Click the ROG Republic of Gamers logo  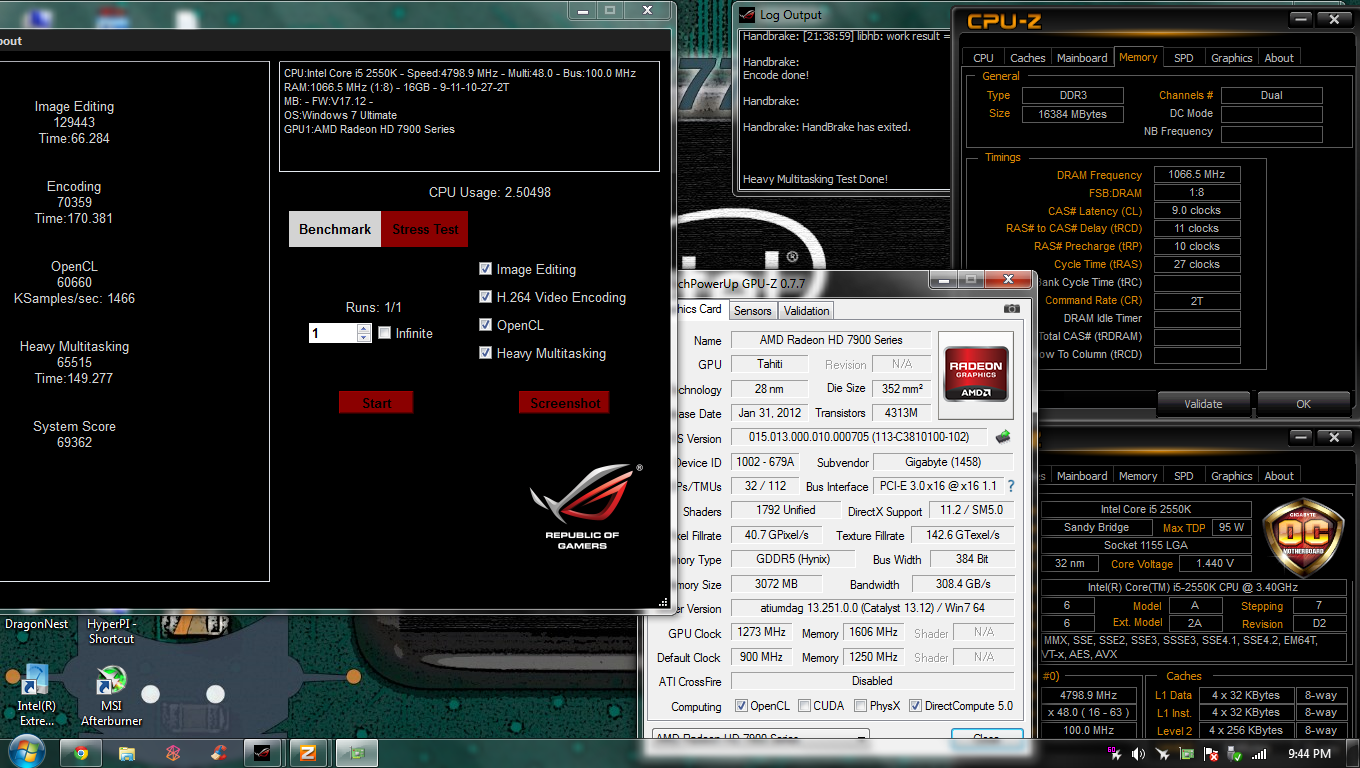[x=586, y=506]
